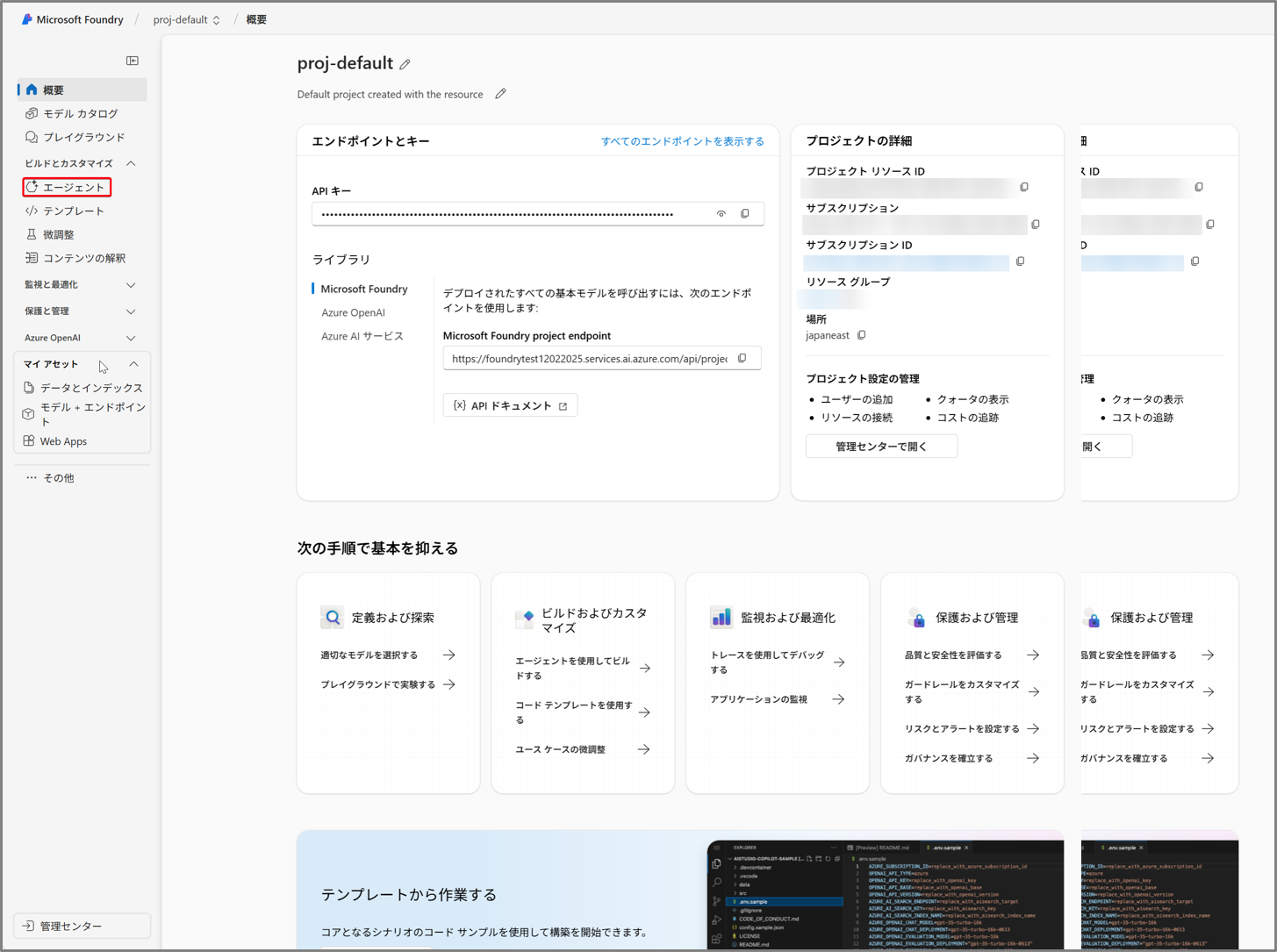Viewport: 1277px width, 952px height.
Task: Click the 管理センターで開く button
Action: (881, 447)
